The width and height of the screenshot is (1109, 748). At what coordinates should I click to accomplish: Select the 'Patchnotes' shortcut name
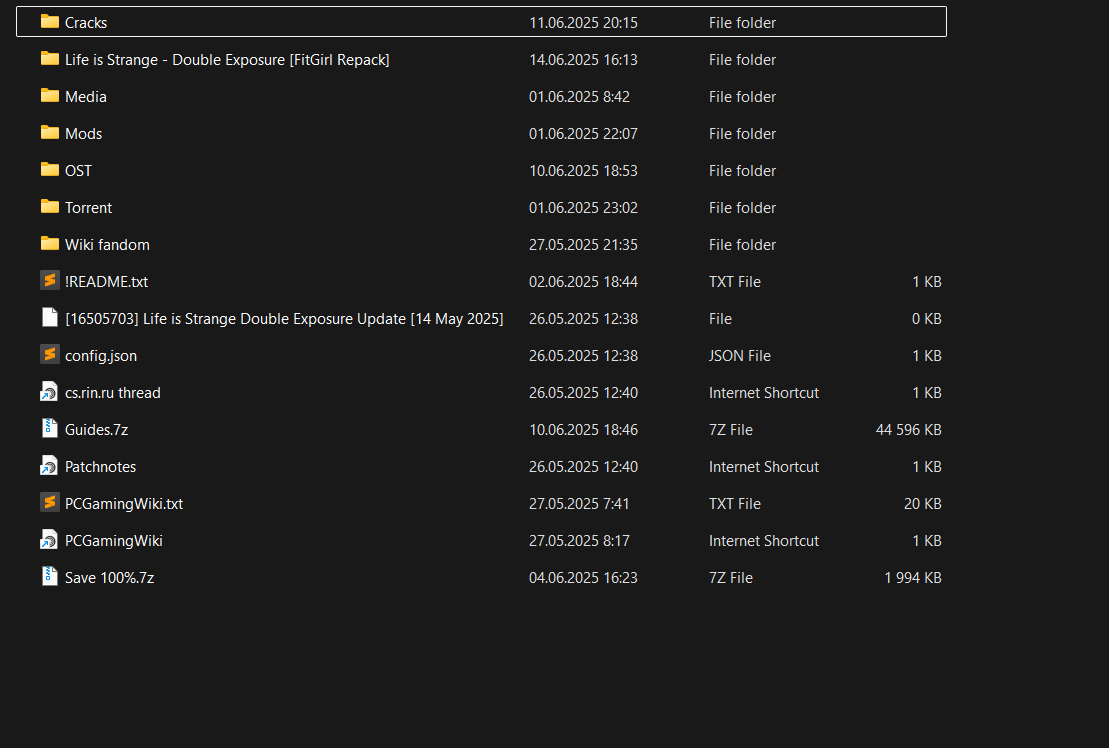[100, 467]
